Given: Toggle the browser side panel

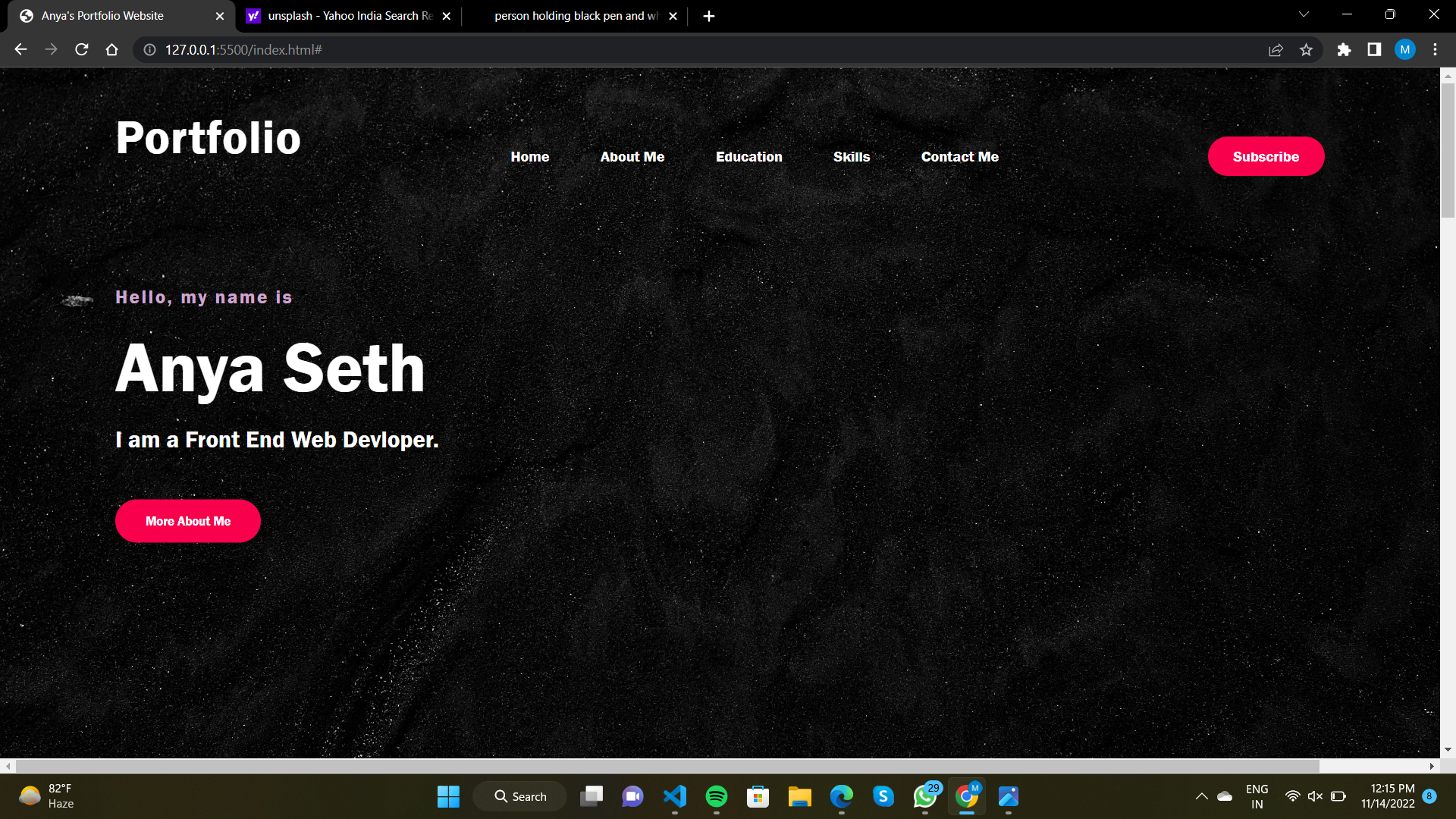Looking at the screenshot, I should coord(1374,49).
